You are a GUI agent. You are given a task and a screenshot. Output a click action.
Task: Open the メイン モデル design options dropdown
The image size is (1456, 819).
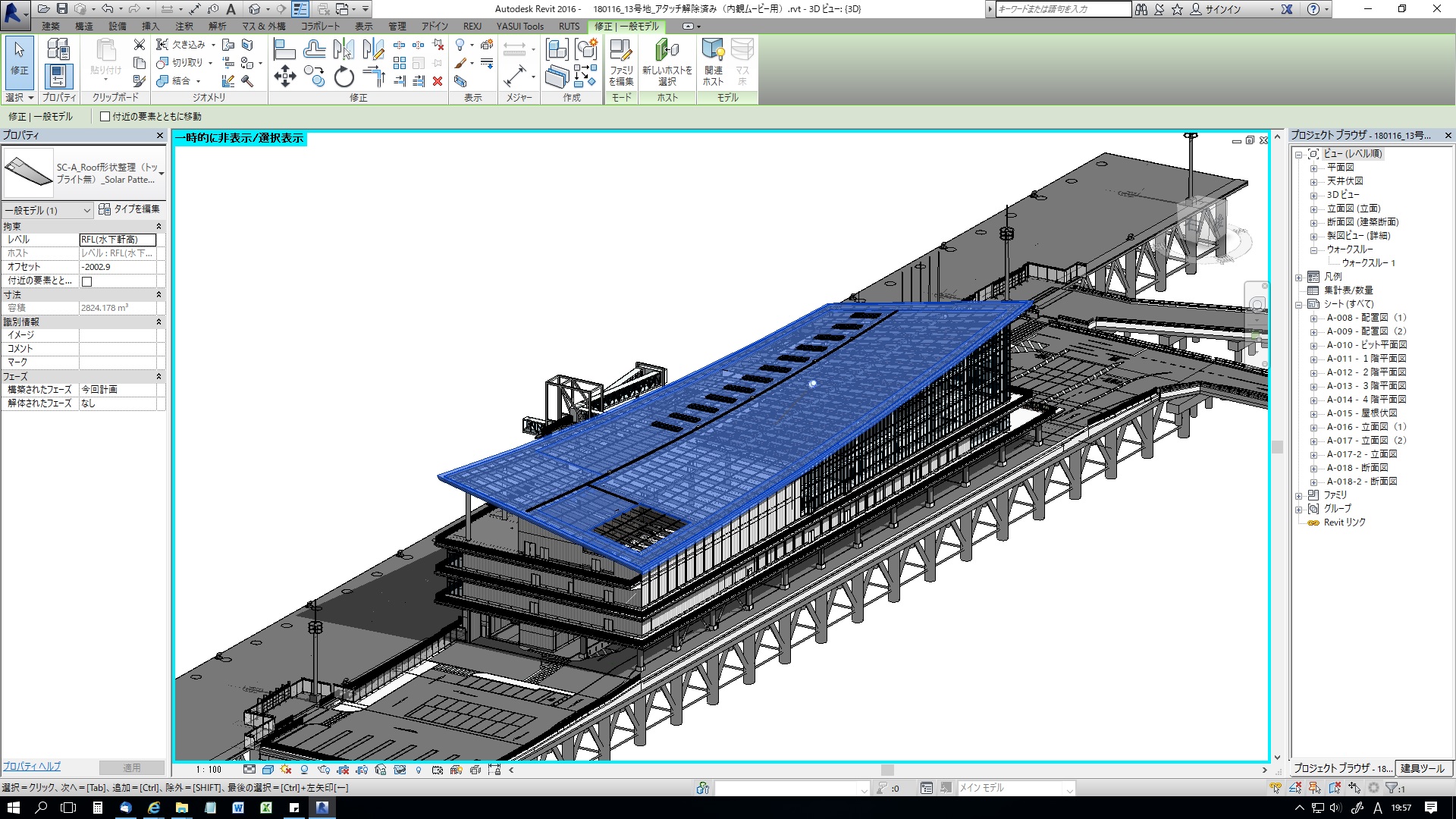[1069, 789]
